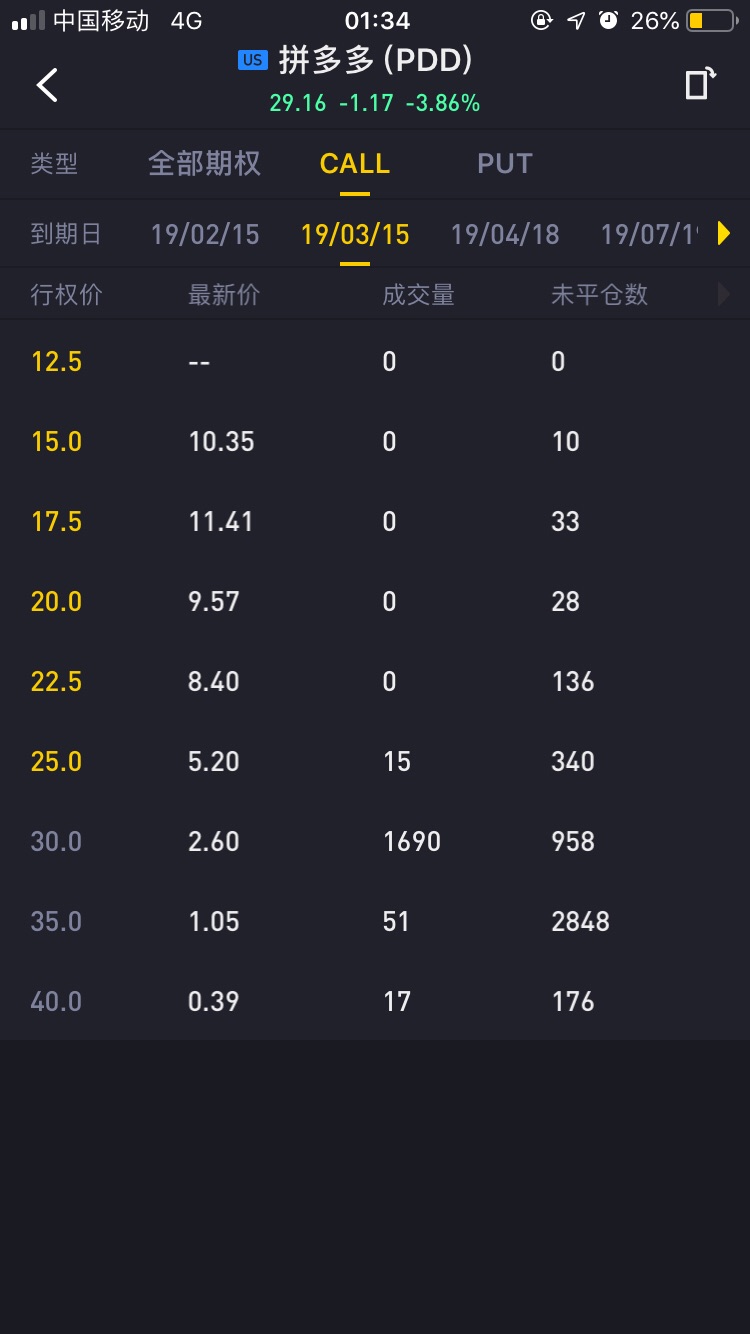This screenshot has width=750, height=1334.
Task: Tap the location arrow status icon
Action: pyautogui.click(x=576, y=20)
